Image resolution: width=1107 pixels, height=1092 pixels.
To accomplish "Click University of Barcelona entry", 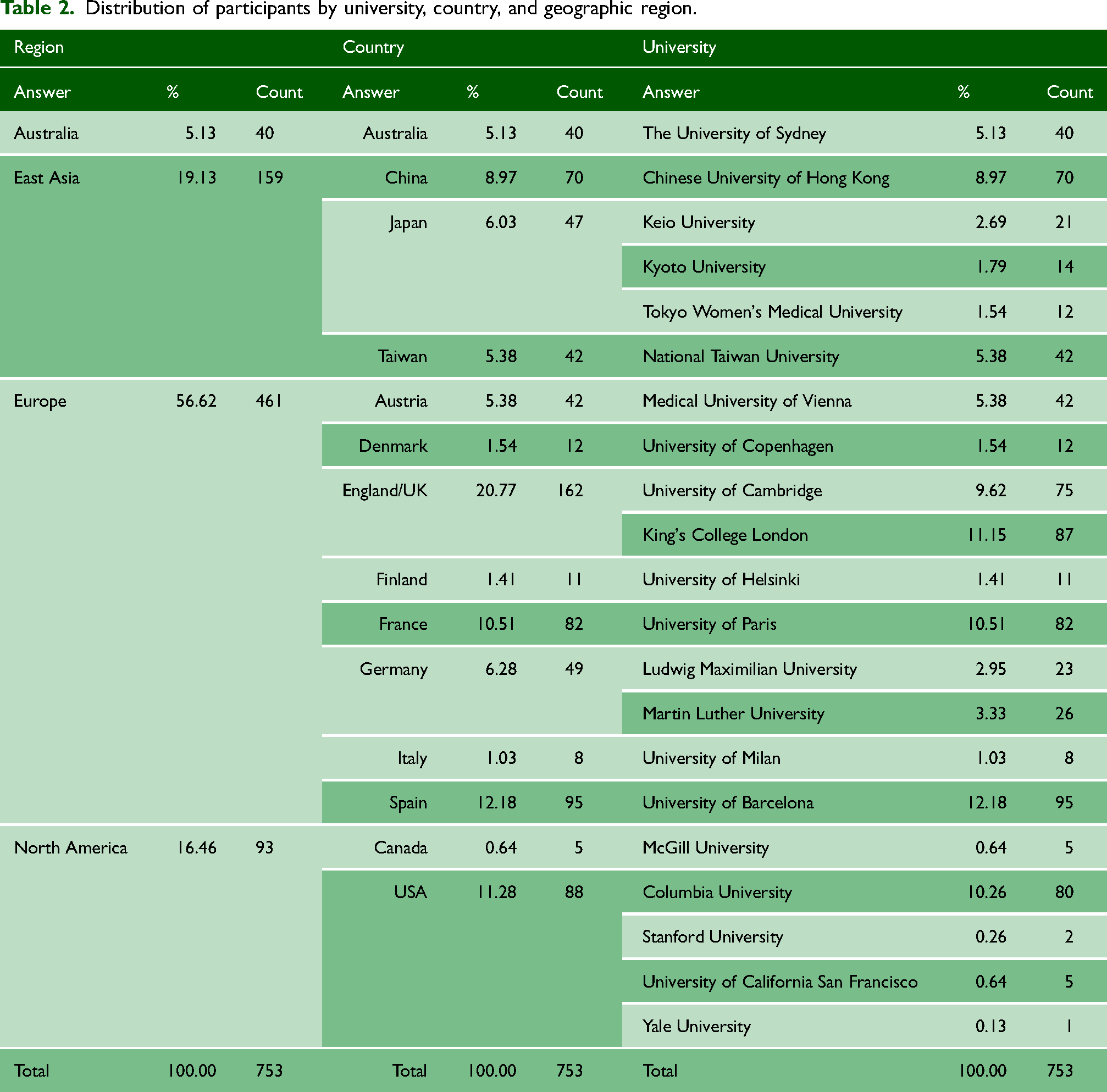I will coord(728,803).
